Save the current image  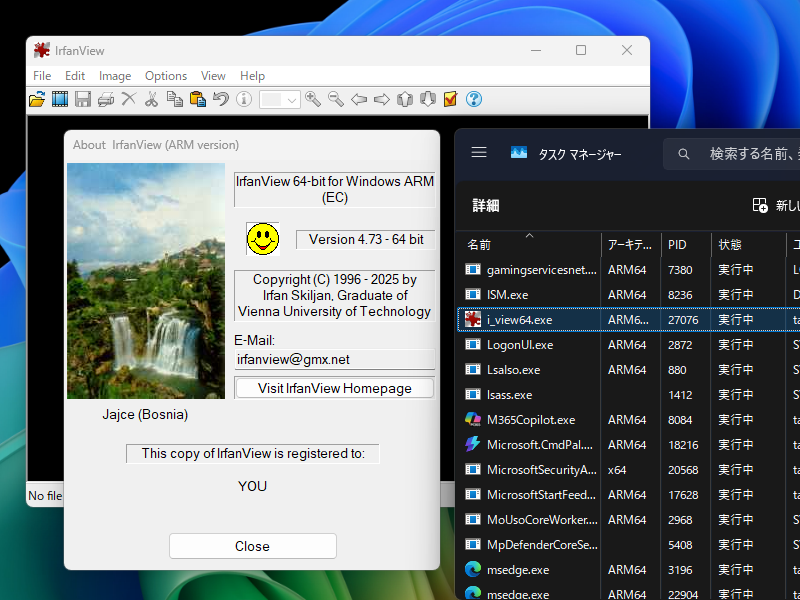pos(84,99)
